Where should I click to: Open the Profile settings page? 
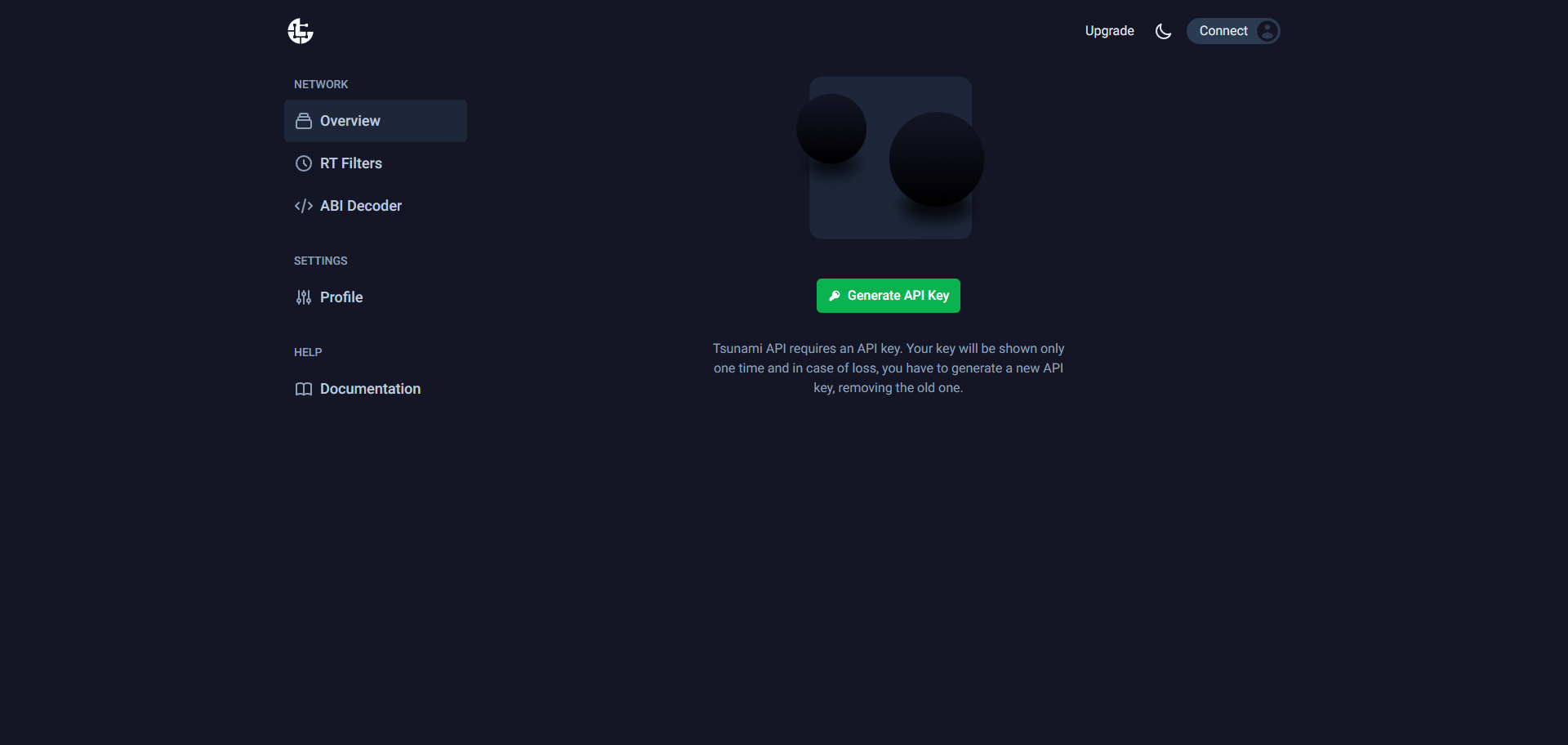tap(376, 297)
